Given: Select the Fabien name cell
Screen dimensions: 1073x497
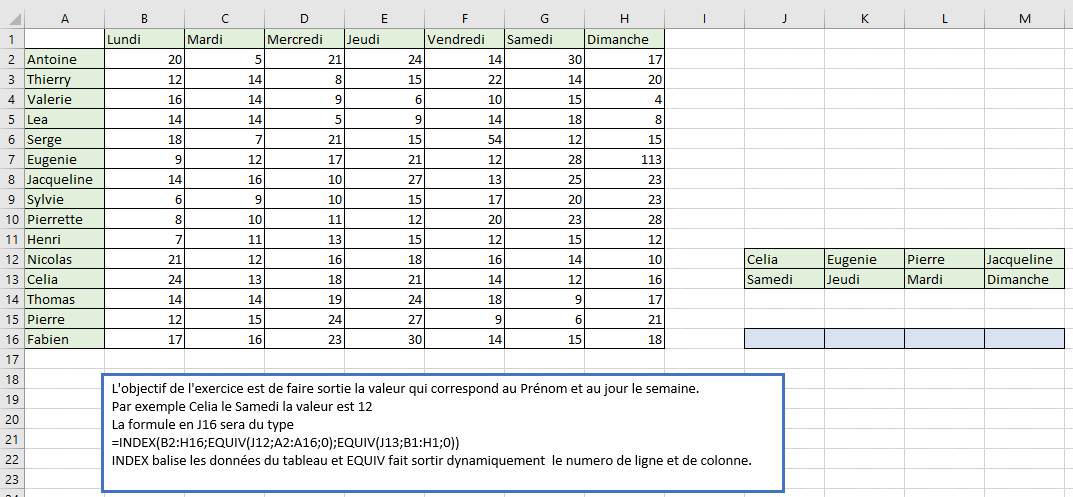Looking at the screenshot, I should [64, 339].
